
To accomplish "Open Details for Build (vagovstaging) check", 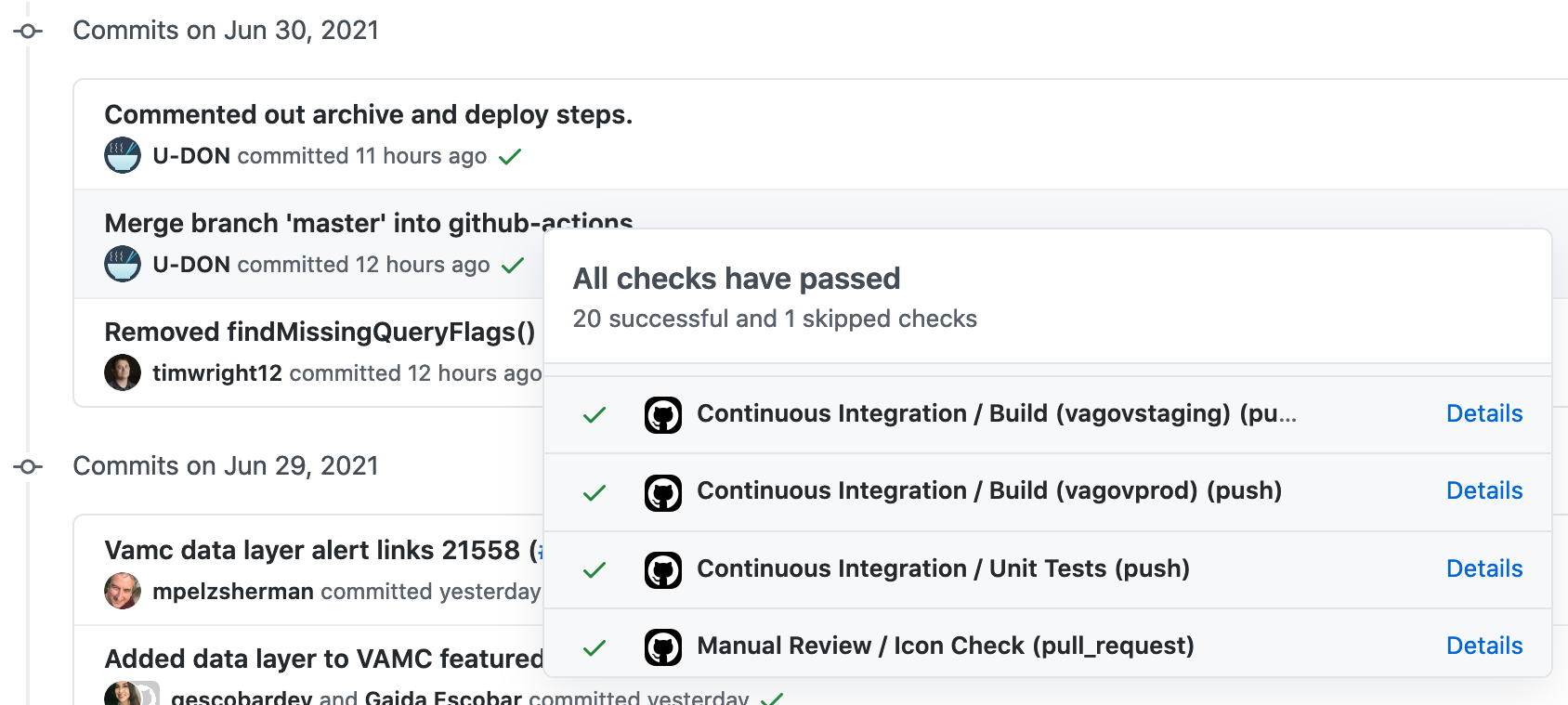I will [x=1483, y=413].
